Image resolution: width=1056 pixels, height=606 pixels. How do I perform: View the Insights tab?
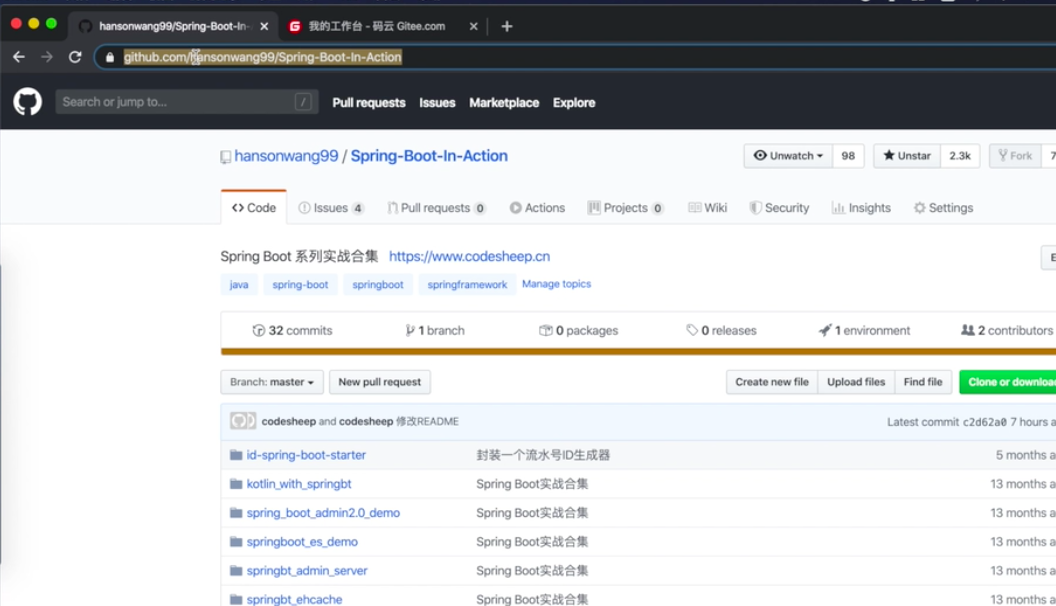(861, 208)
